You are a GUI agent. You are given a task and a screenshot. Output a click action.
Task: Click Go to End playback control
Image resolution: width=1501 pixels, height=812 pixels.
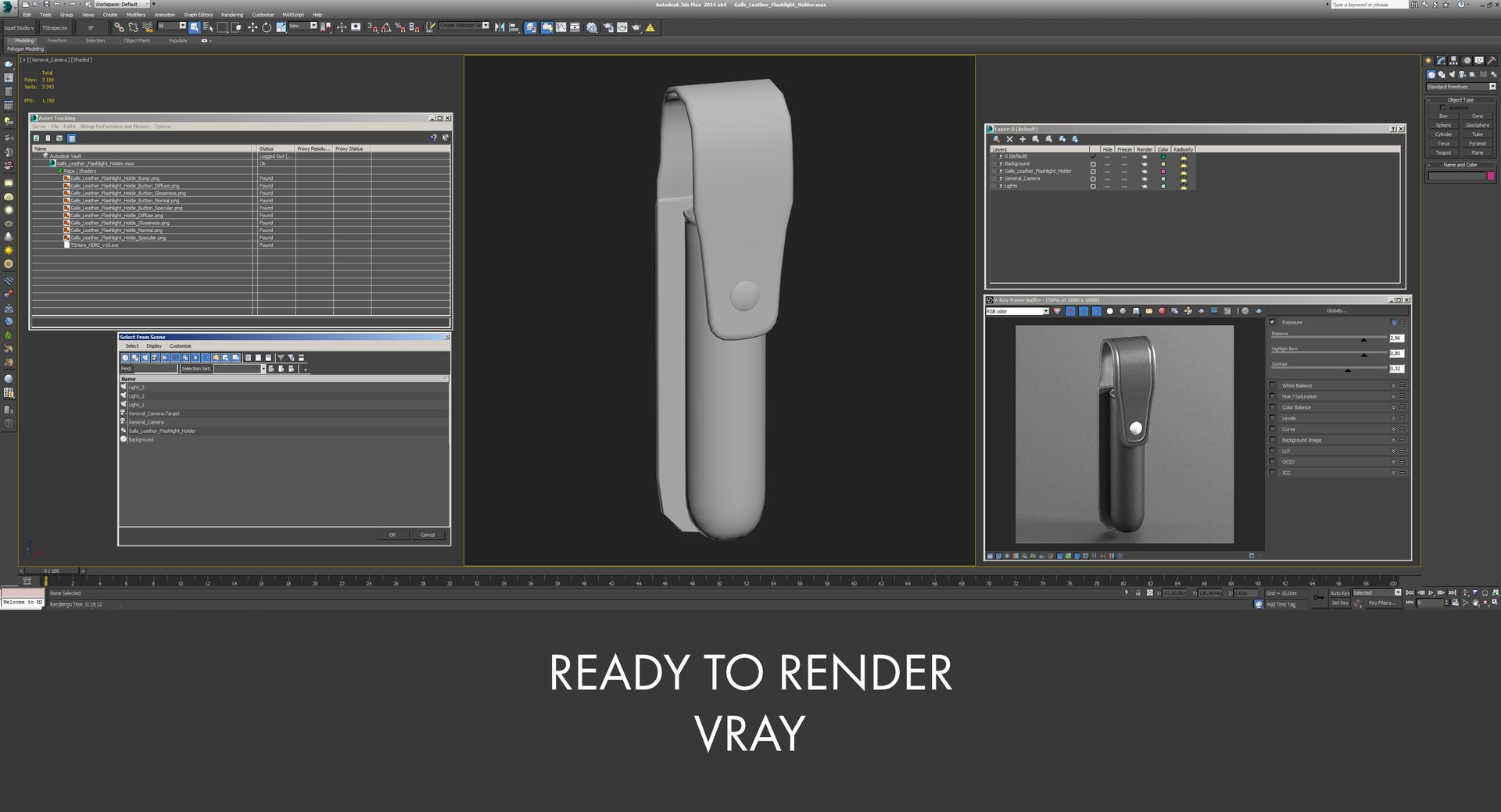(1452, 593)
